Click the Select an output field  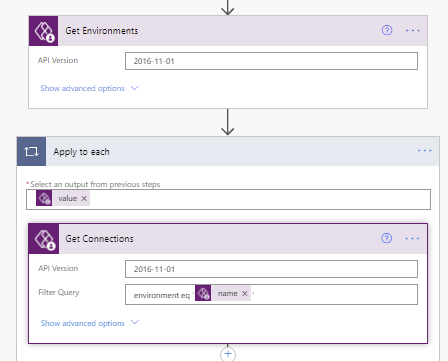(228, 199)
